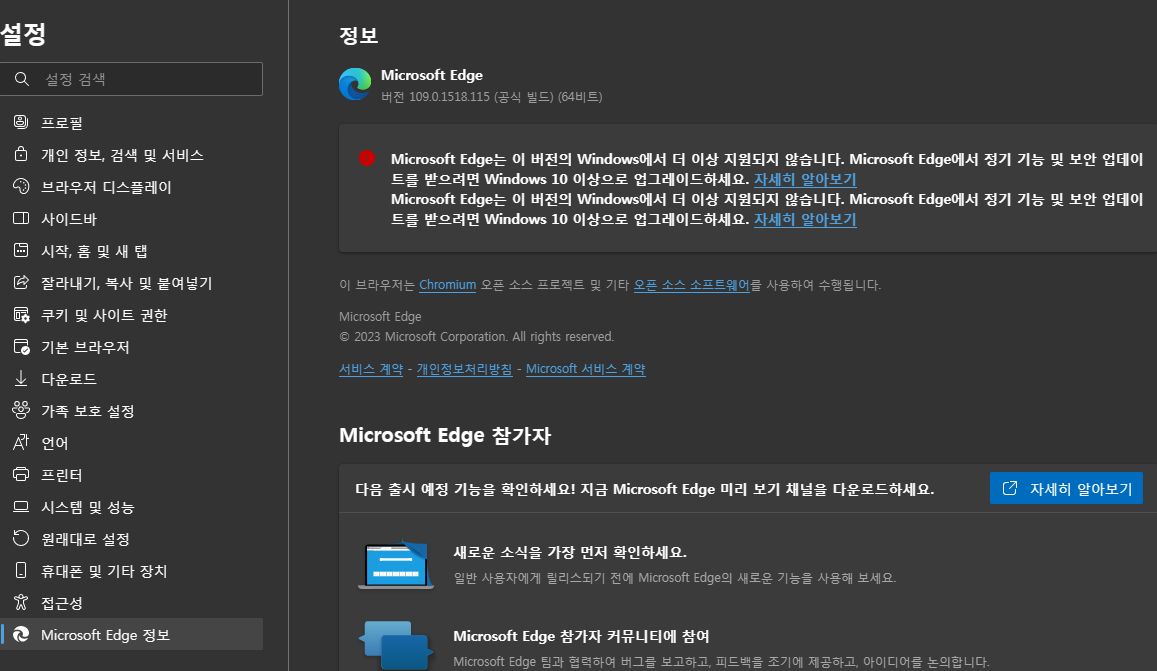Viewport: 1157px width, 671px height.
Task: Select 브라우저 디스플레이 in sidebar
Action: tap(131, 186)
